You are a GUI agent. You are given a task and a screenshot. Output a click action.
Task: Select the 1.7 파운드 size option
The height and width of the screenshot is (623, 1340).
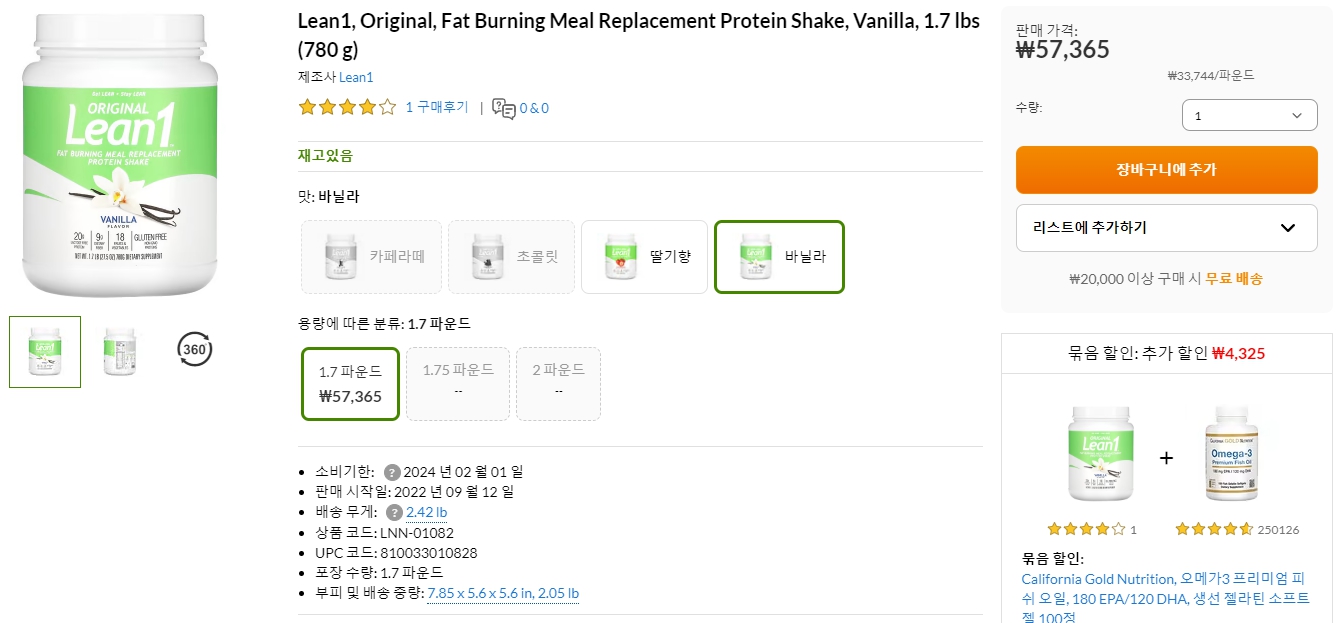pyautogui.click(x=350, y=384)
